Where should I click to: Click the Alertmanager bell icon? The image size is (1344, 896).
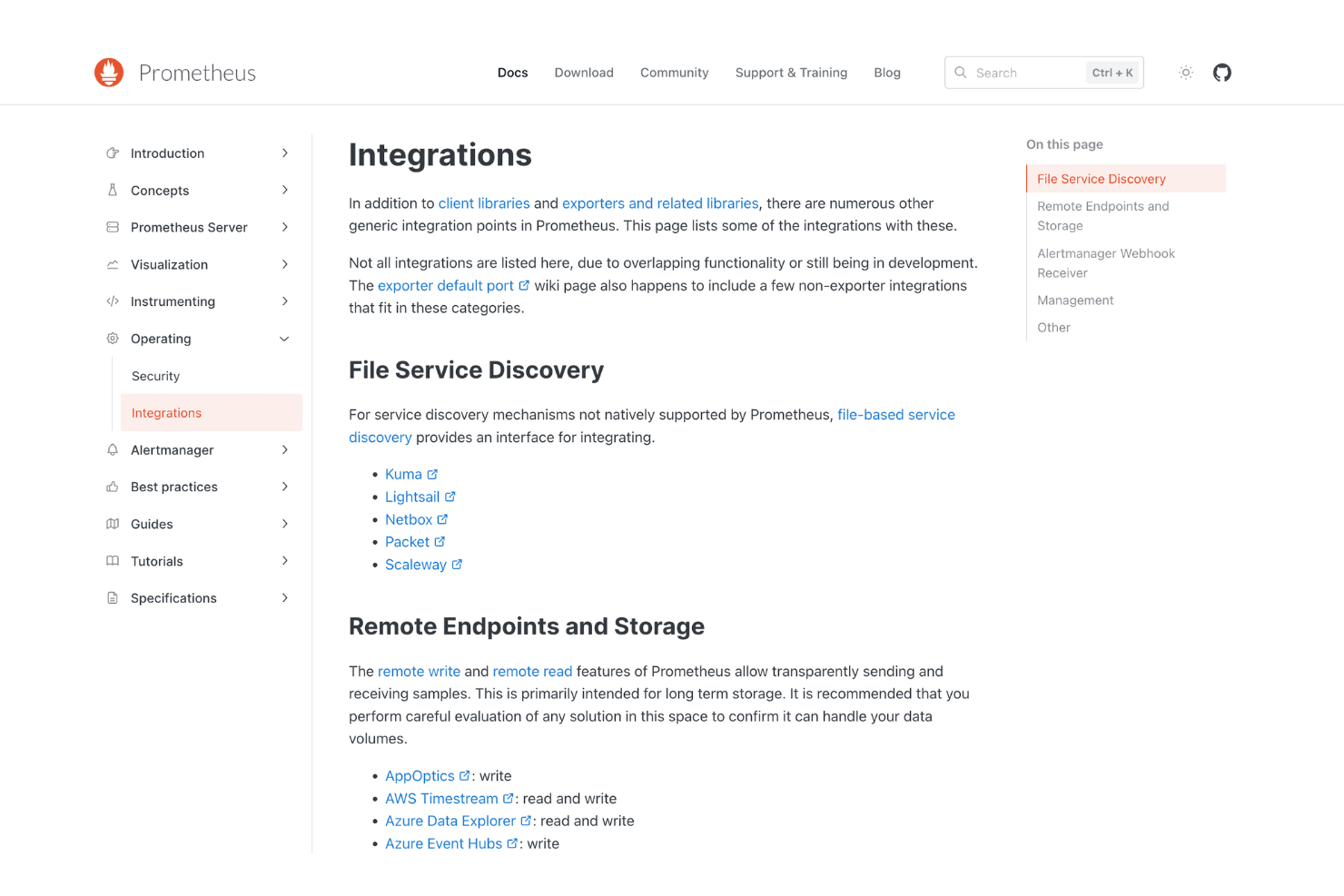tap(113, 450)
